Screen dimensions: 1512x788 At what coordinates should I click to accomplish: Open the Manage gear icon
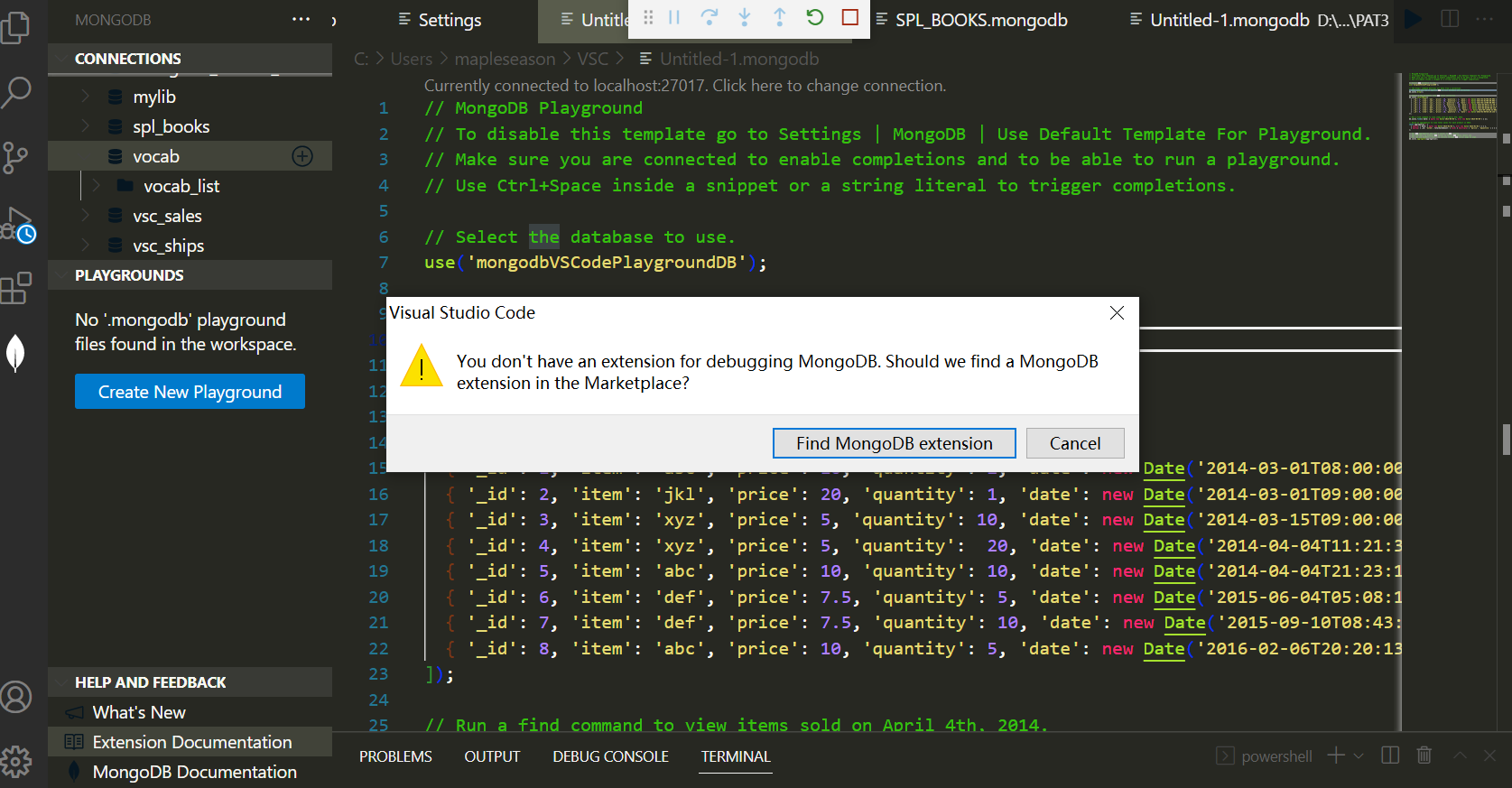[x=16, y=761]
